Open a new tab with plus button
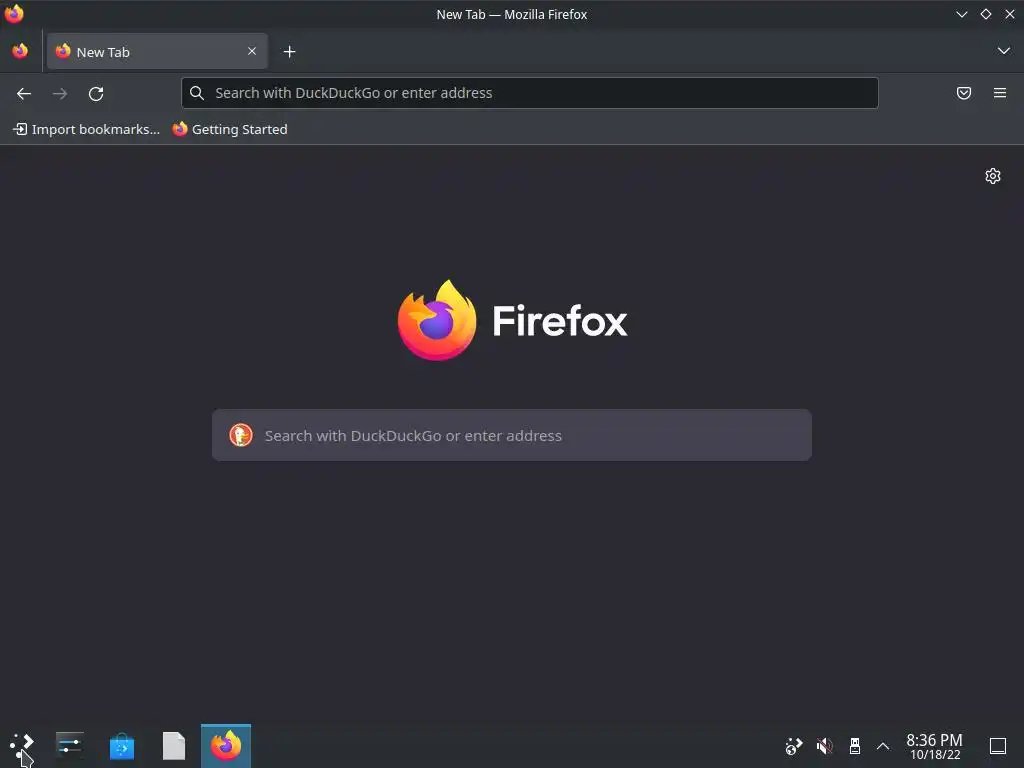The height and width of the screenshot is (768, 1024). [289, 52]
